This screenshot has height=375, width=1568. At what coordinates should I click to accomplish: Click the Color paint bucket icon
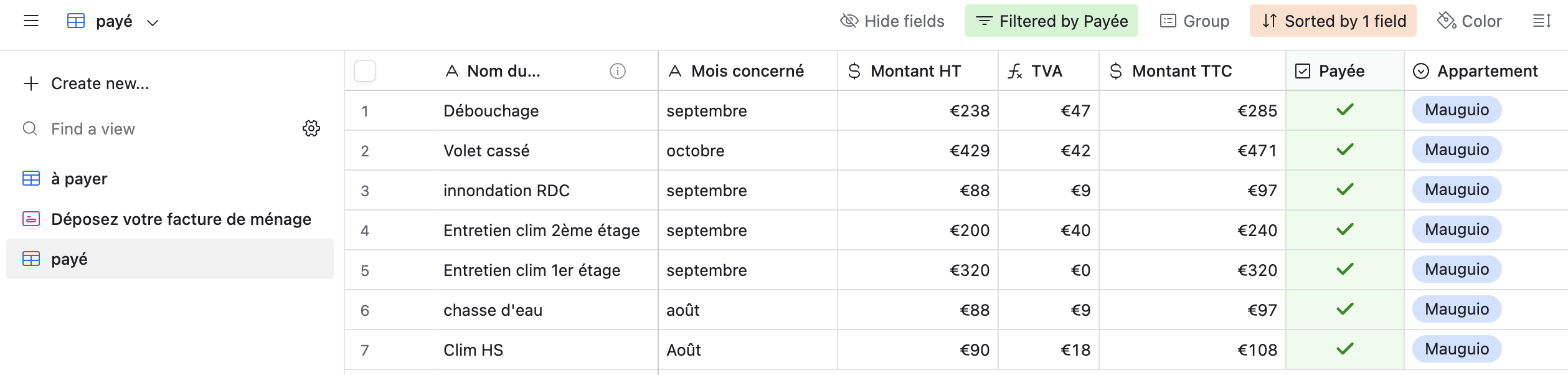coord(1446,21)
